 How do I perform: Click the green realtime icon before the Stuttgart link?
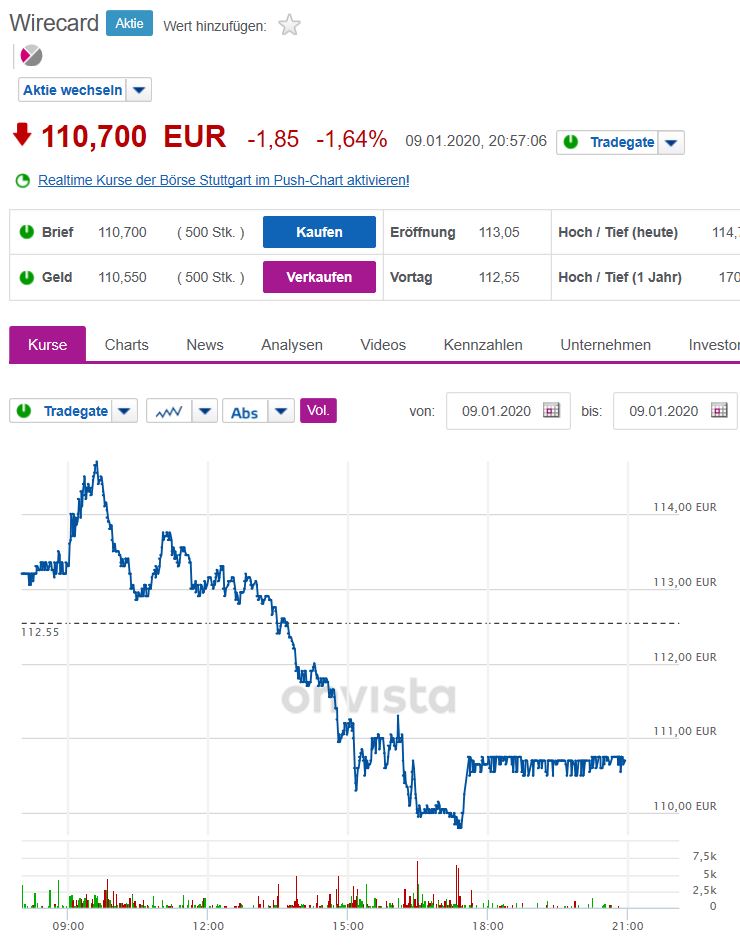pyautogui.click(x=22, y=181)
